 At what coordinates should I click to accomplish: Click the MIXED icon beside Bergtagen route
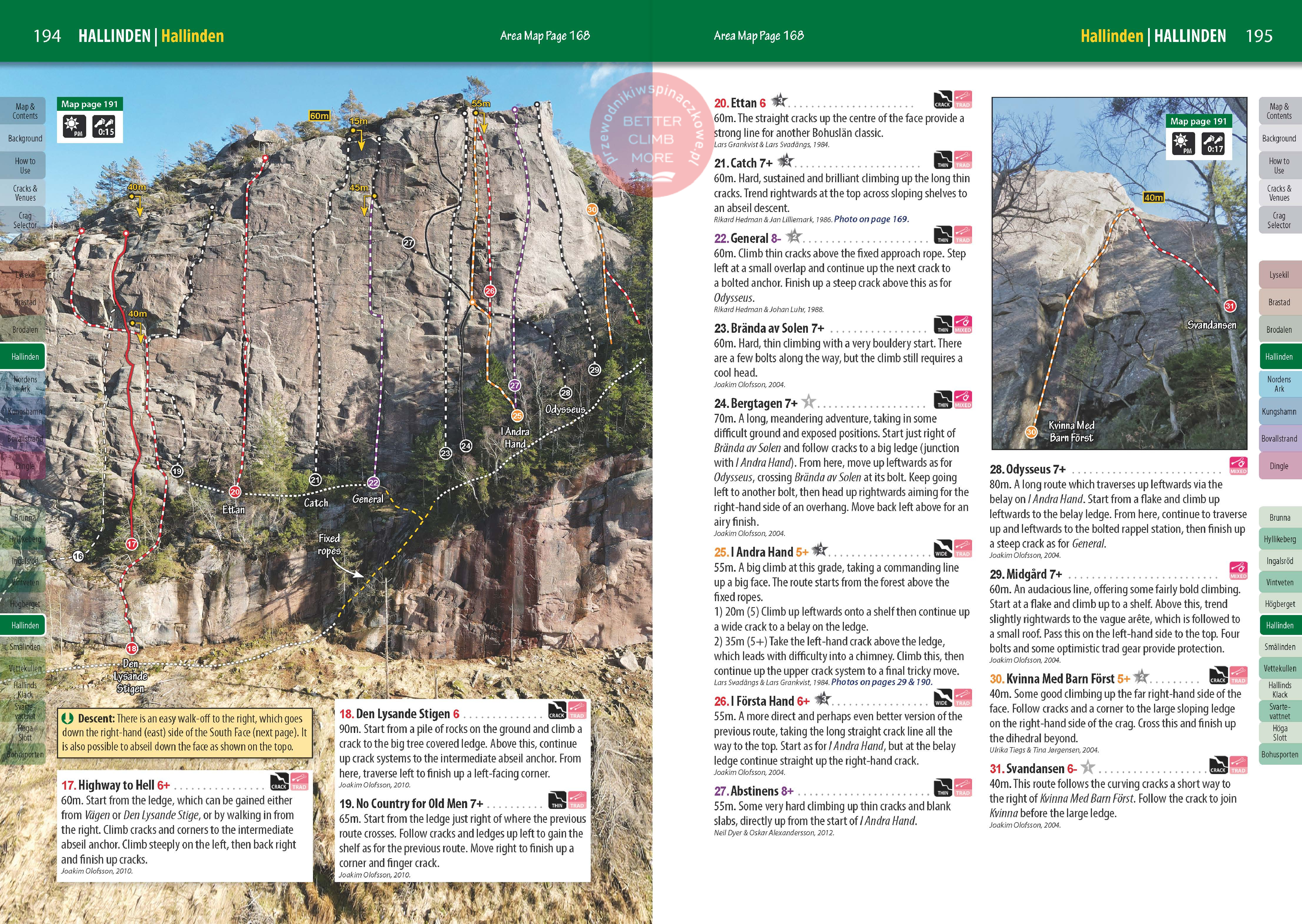963,400
